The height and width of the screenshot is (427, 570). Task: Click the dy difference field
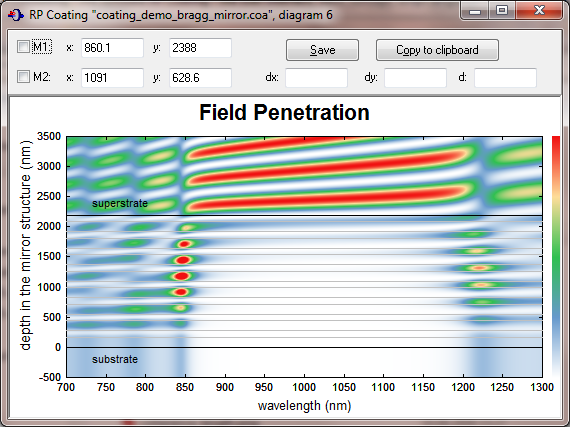(x=415, y=77)
